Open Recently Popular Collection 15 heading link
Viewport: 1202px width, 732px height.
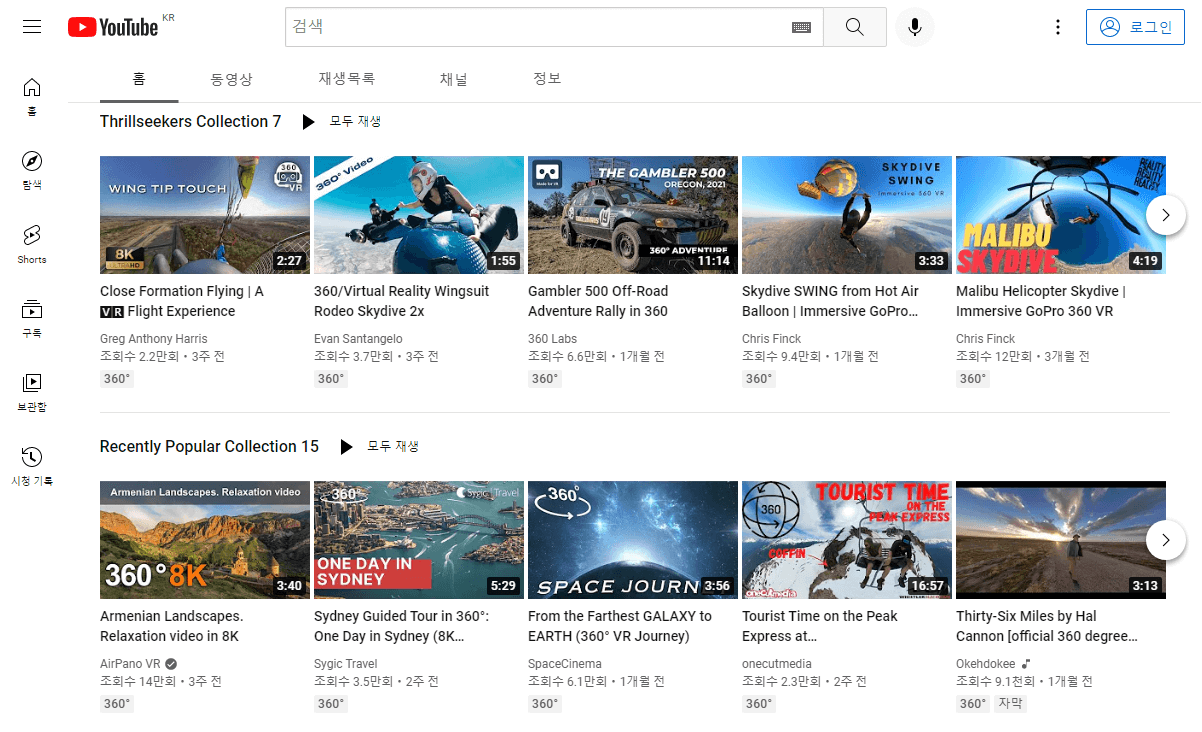click(x=209, y=446)
